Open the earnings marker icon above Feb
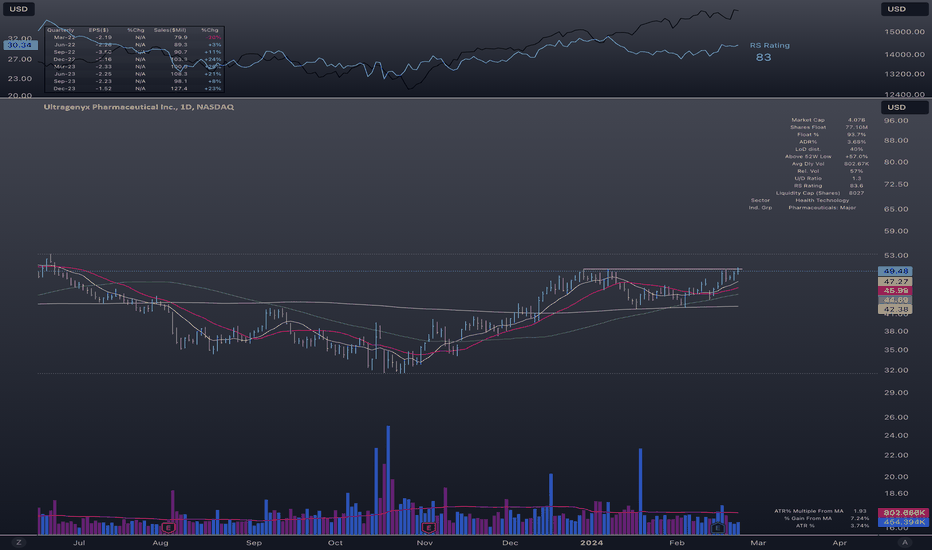932x550 pixels. click(717, 527)
